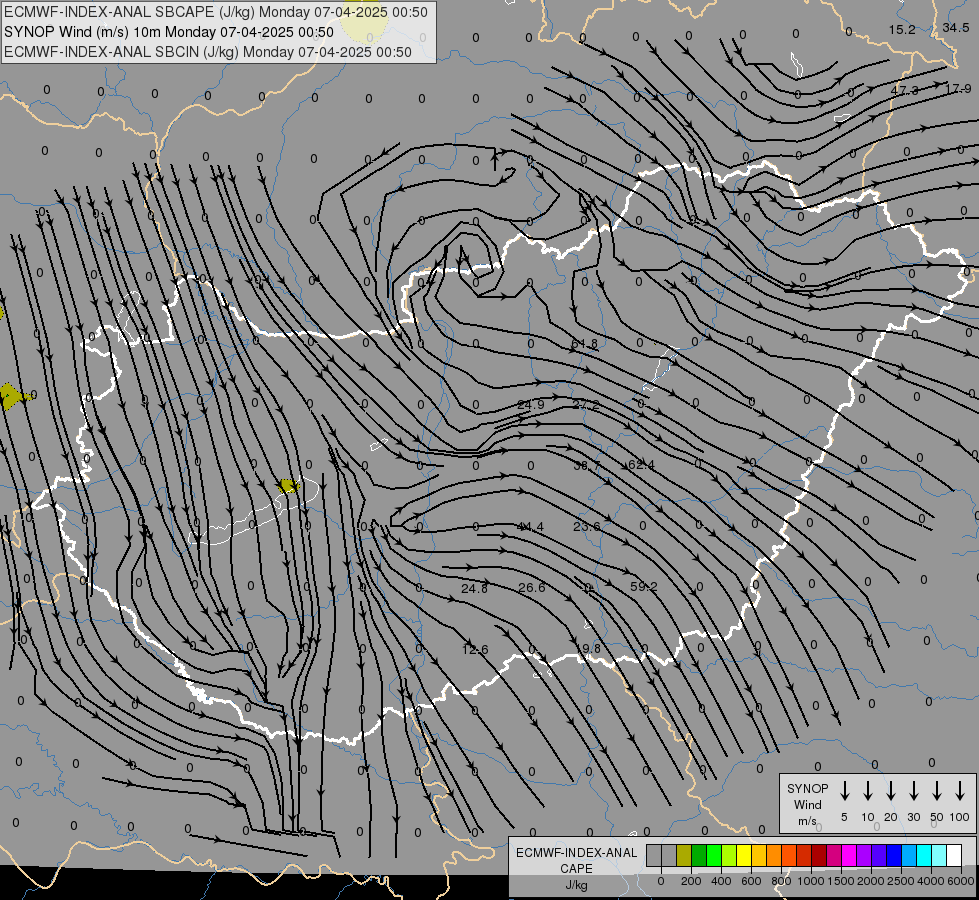Screen dimensions: 979x900
Task: Click the 47.3 value on the map
Action: point(904,91)
